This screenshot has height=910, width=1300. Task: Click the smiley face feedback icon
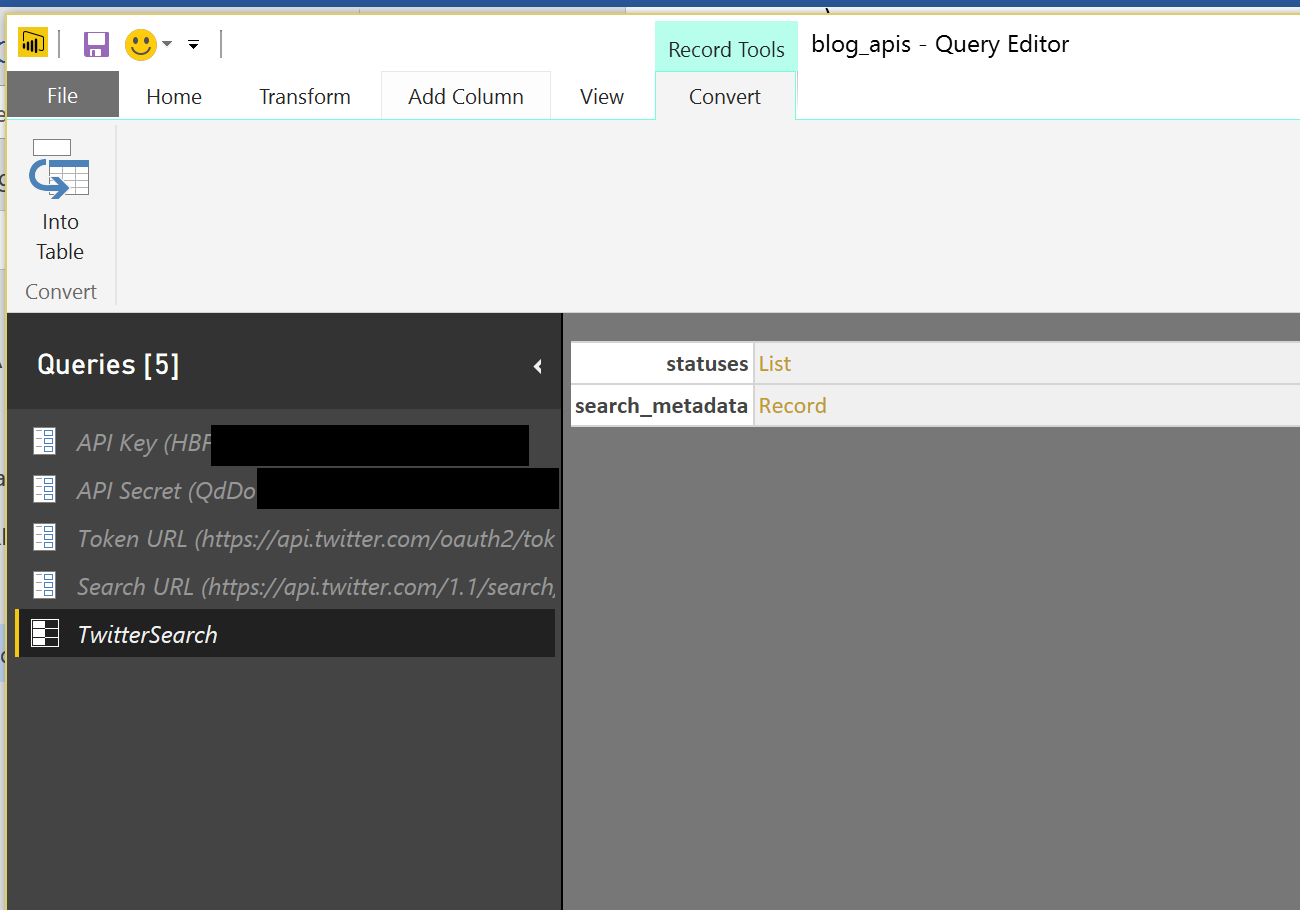(x=140, y=44)
